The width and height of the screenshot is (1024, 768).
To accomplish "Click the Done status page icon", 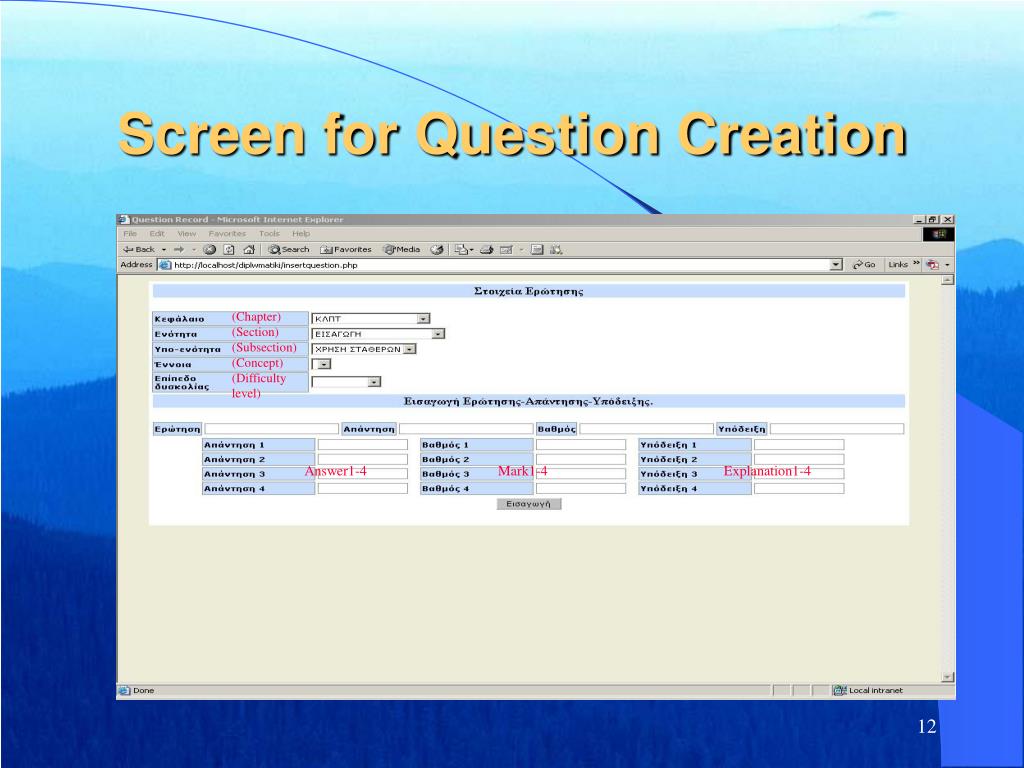I will (124, 690).
